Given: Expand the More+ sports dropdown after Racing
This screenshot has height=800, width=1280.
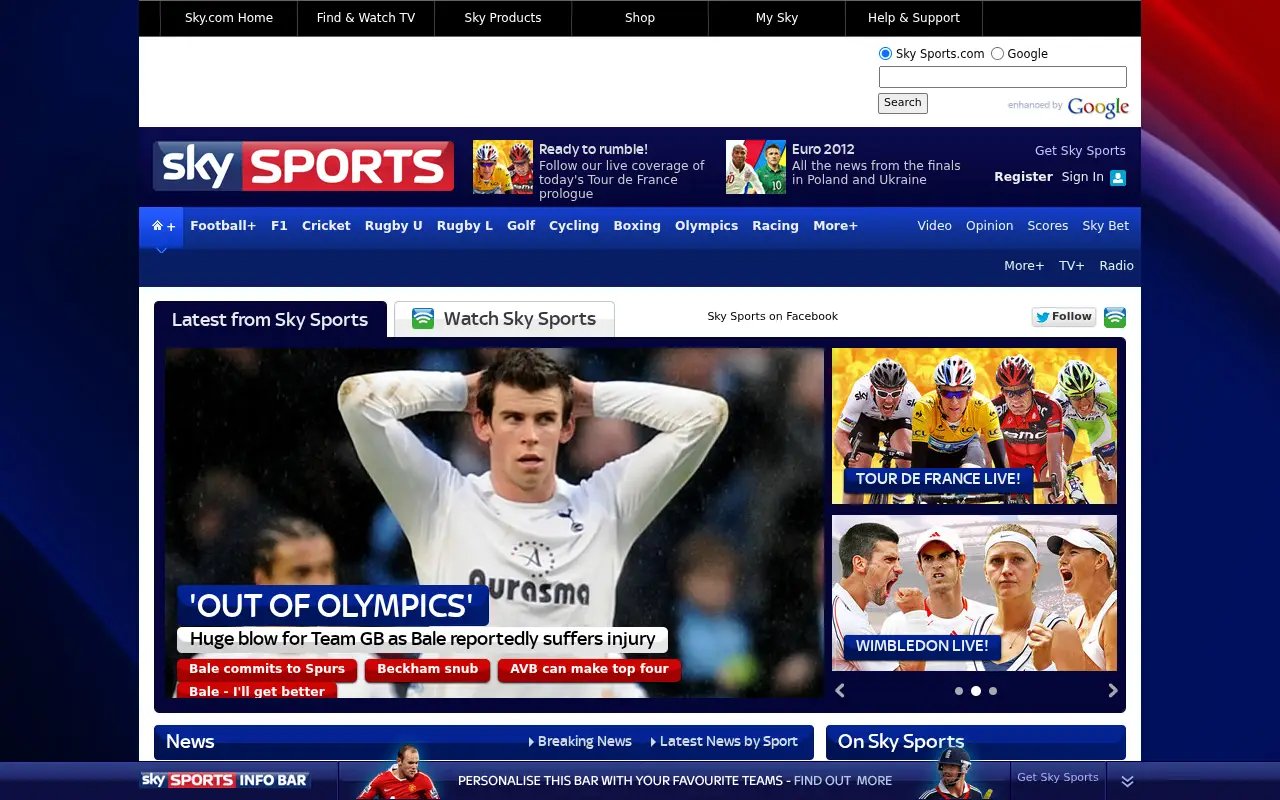Looking at the screenshot, I should tap(835, 226).
